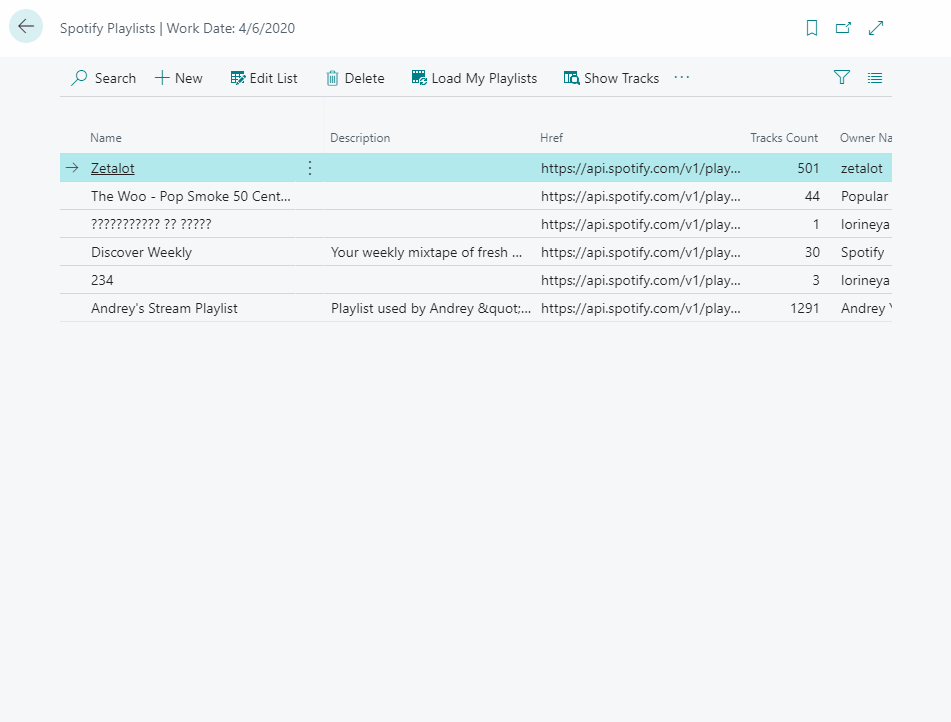Click owner name Spotify cell
Viewport: 951px width, 722px height.
tap(862, 252)
